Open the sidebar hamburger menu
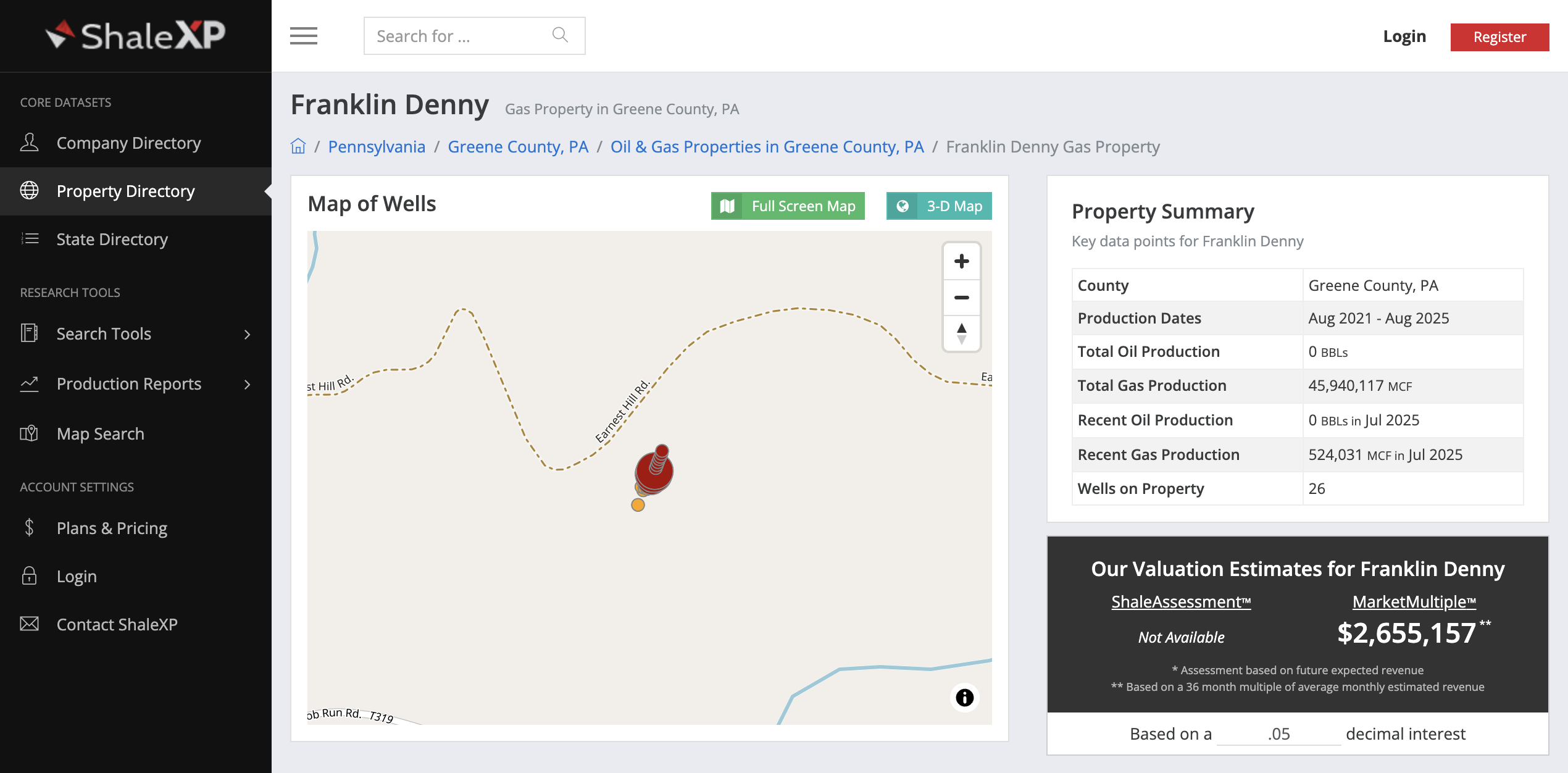 (303, 36)
